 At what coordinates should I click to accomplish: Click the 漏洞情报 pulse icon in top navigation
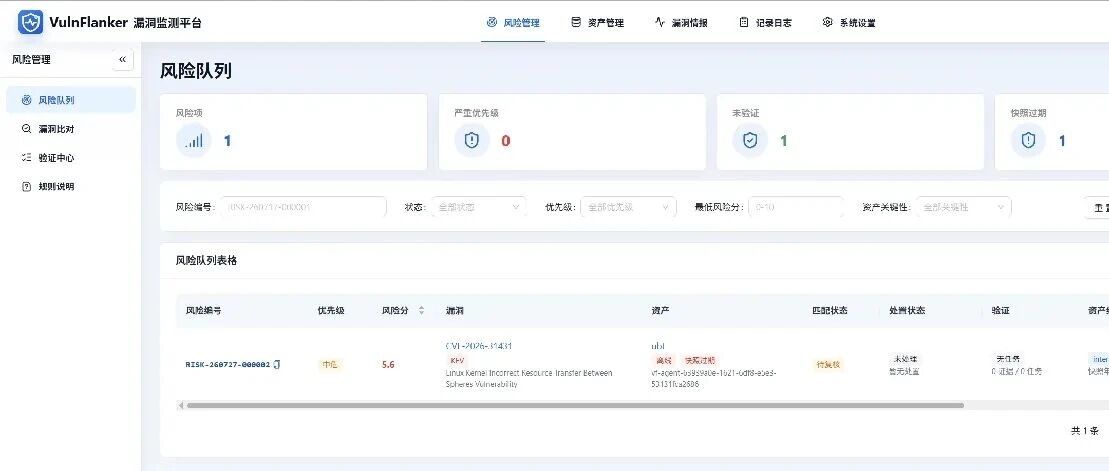click(660, 23)
